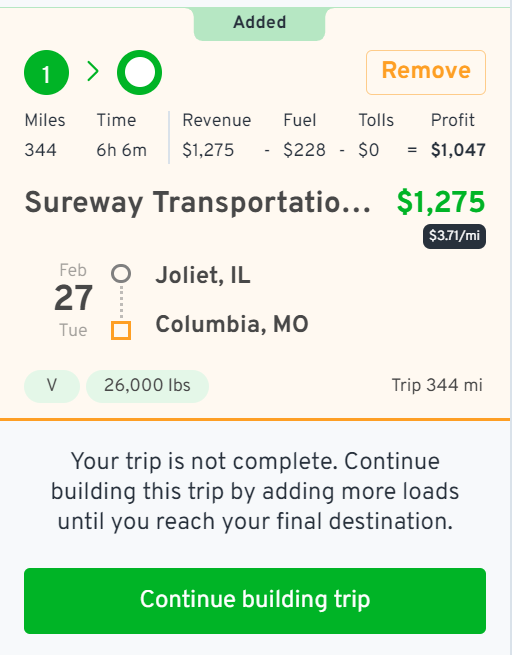The width and height of the screenshot is (512, 655).
Task: Select the empty next-load circle
Action: (x=139, y=73)
